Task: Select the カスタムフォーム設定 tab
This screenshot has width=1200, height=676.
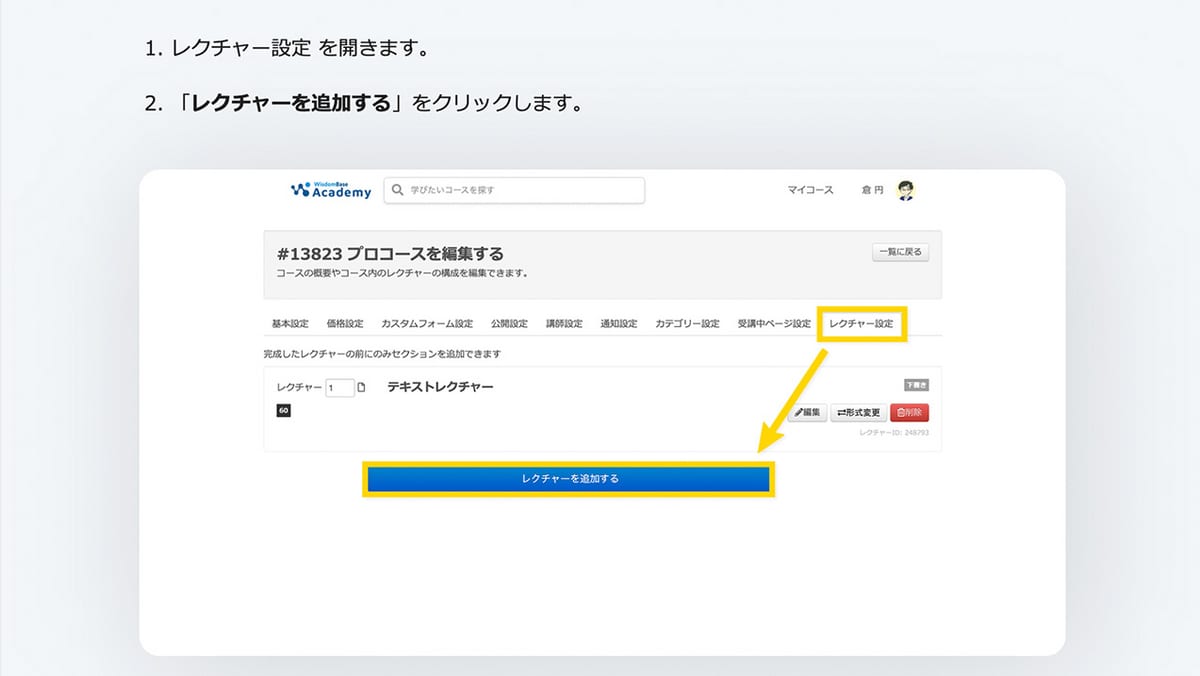Action: click(427, 324)
